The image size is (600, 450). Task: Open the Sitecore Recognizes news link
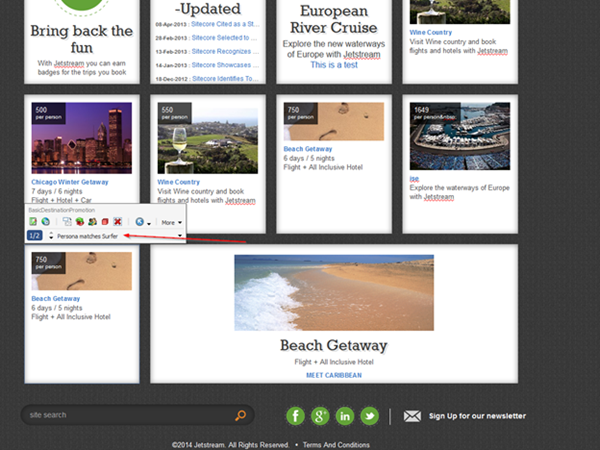click(225, 51)
